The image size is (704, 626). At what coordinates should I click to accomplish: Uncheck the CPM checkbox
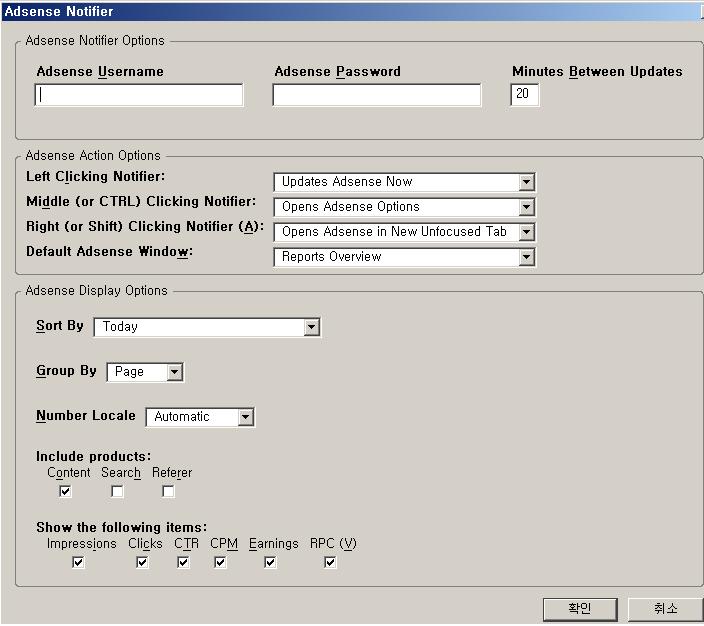coord(220,562)
